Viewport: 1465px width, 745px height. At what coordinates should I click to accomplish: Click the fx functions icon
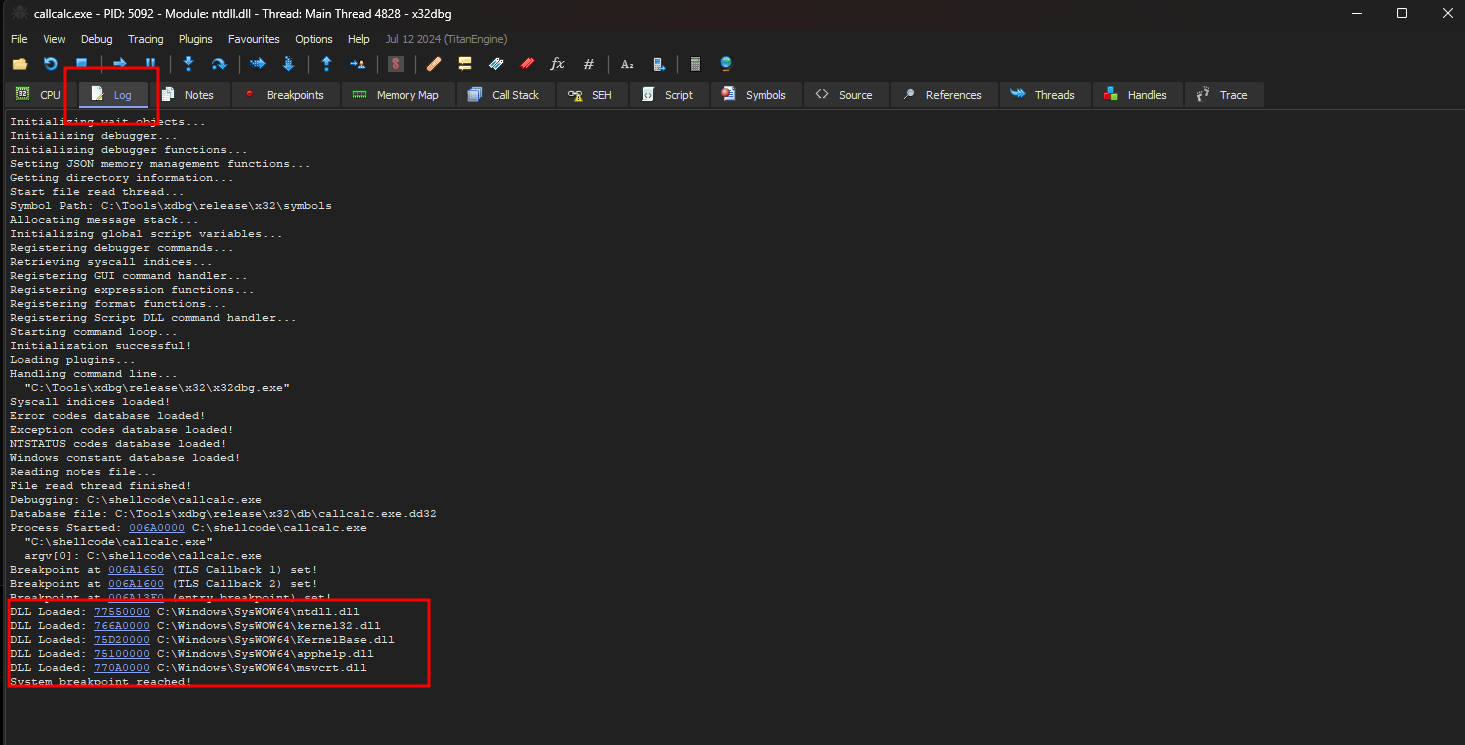coord(557,64)
